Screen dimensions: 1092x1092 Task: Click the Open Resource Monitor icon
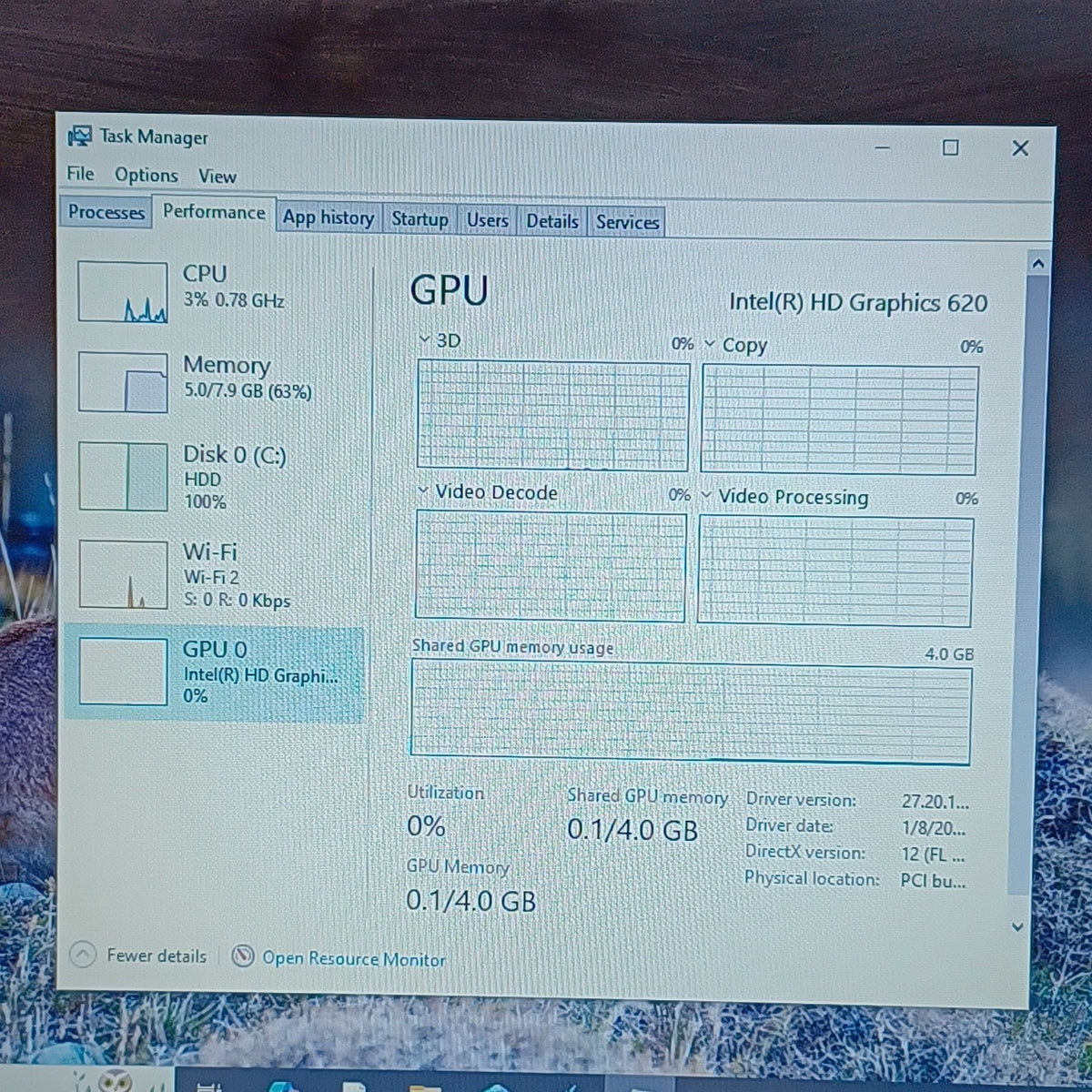pos(242,956)
